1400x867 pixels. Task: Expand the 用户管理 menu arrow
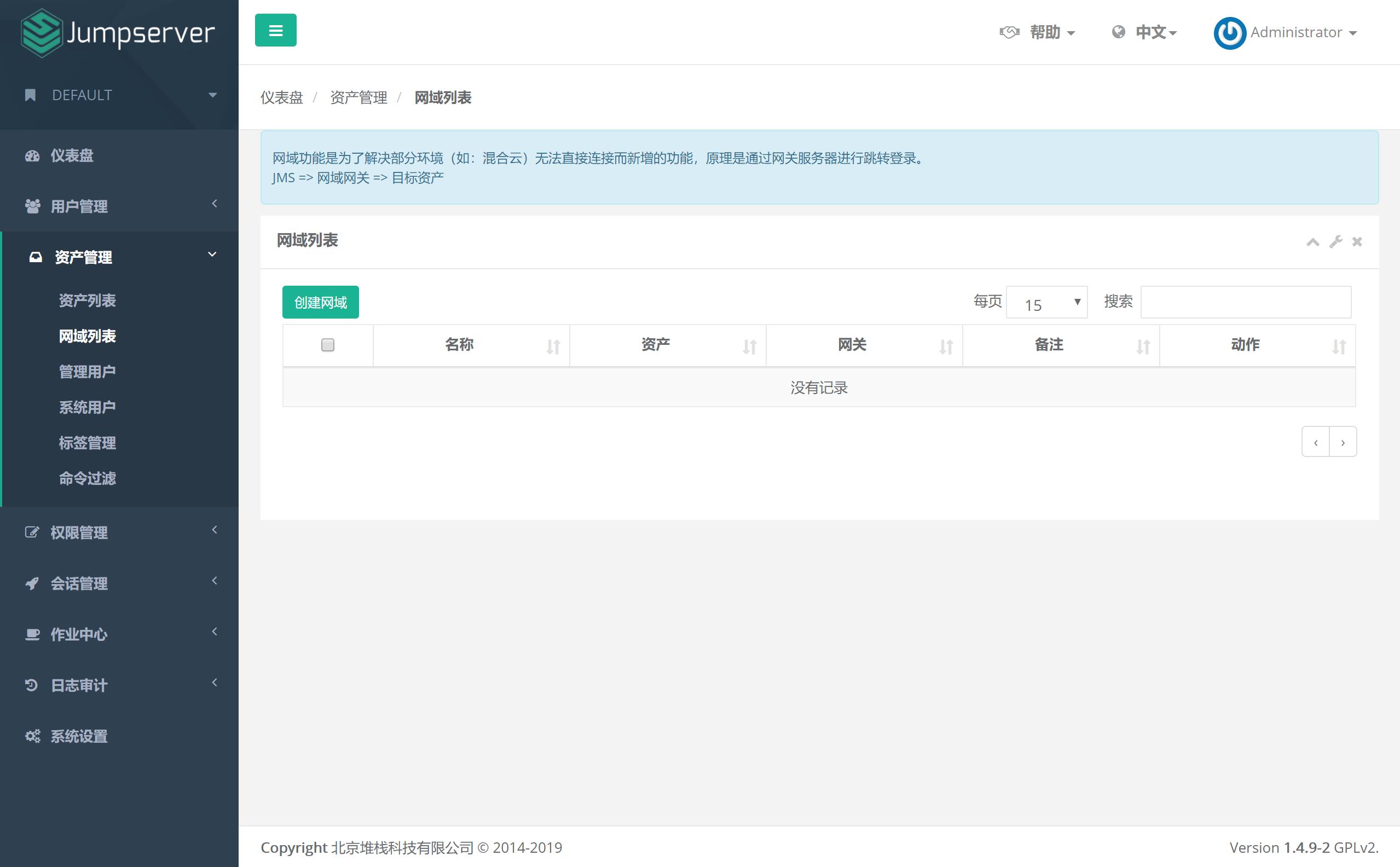point(215,204)
